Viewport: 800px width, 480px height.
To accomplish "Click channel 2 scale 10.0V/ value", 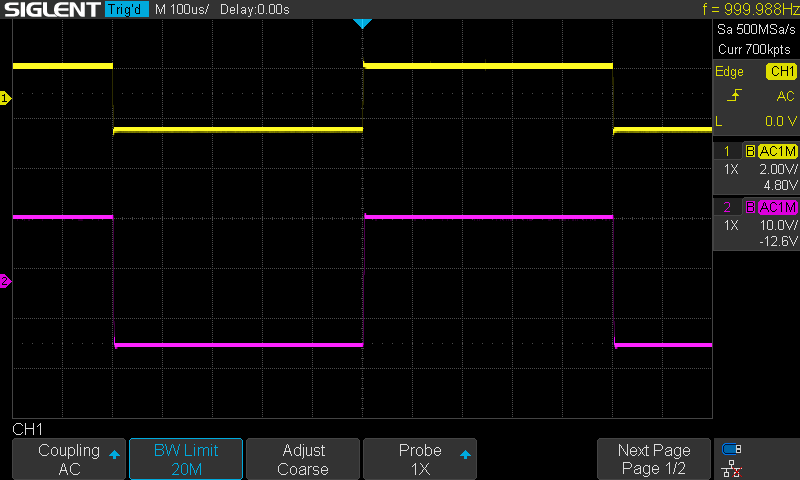I will [x=778, y=225].
